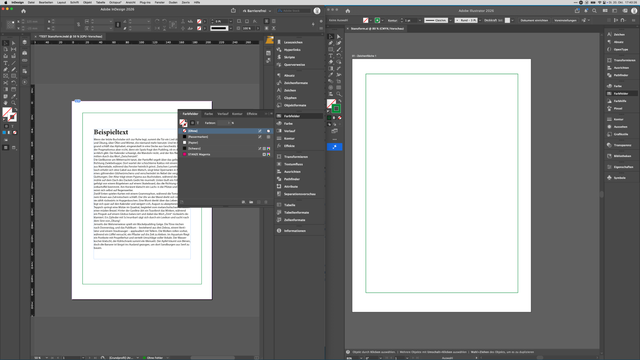Select the InDesign Selection tool
This screenshot has height=360, width=640.
(x=6, y=43)
